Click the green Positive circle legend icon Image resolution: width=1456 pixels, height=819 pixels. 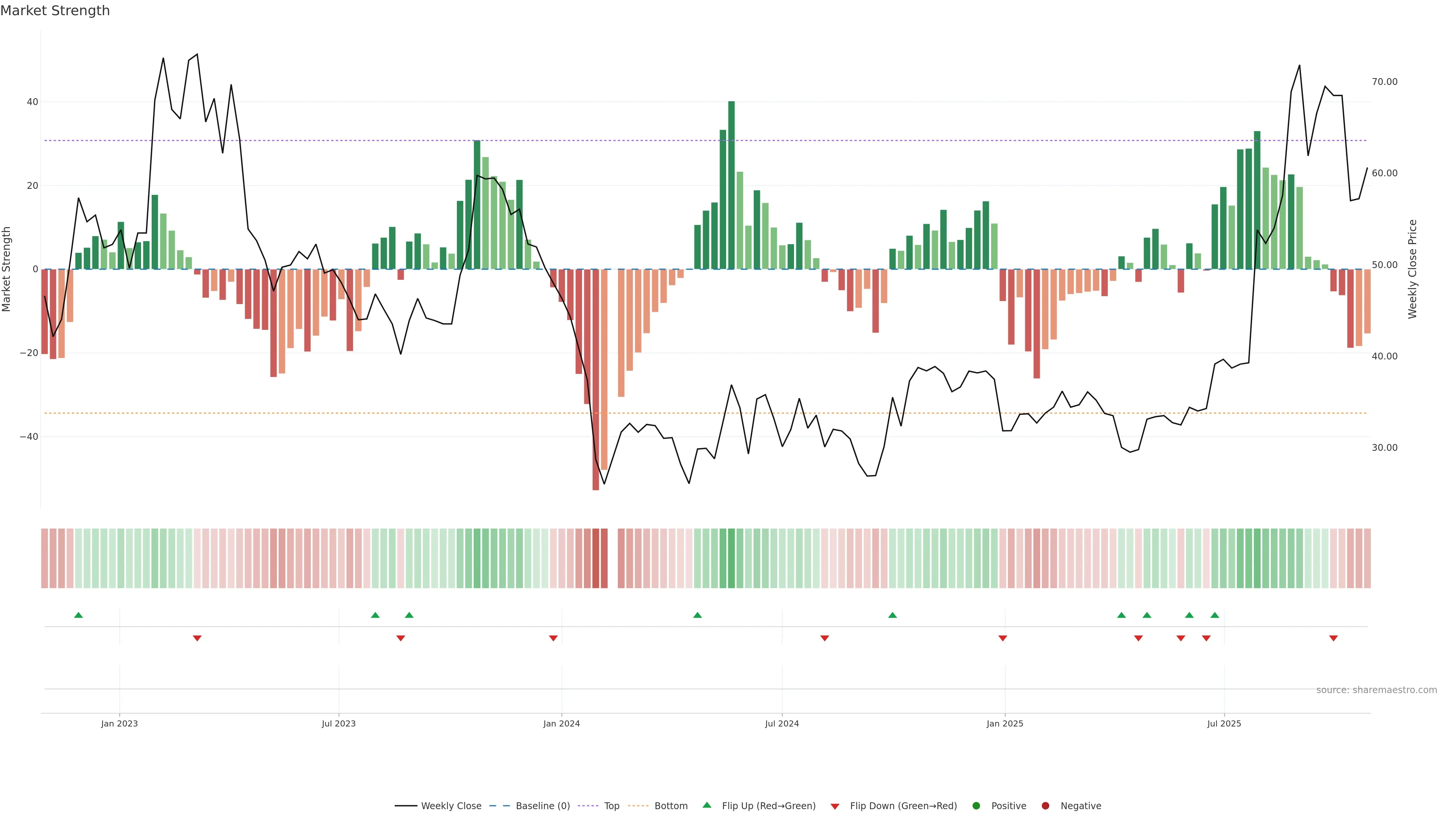coord(976,806)
